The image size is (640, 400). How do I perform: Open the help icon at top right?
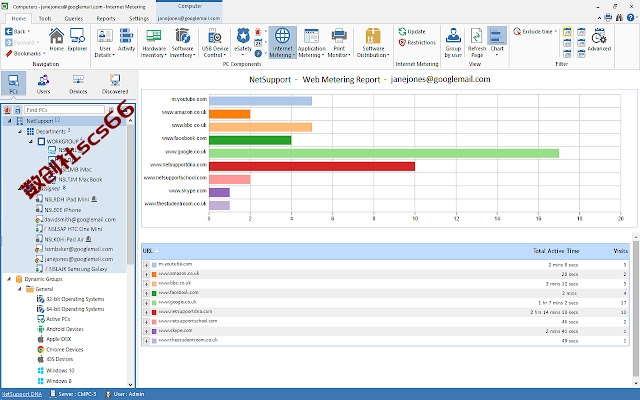pyautogui.click(x=631, y=18)
